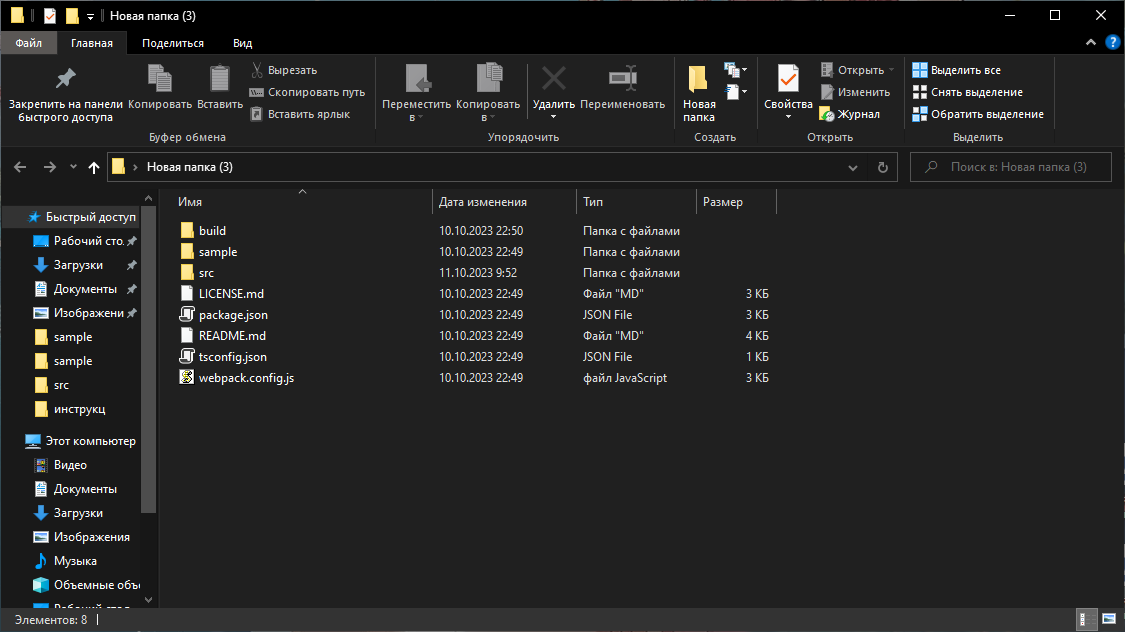Click the Help question mark icon
Screen dimensions: 1125x632
1111,43
